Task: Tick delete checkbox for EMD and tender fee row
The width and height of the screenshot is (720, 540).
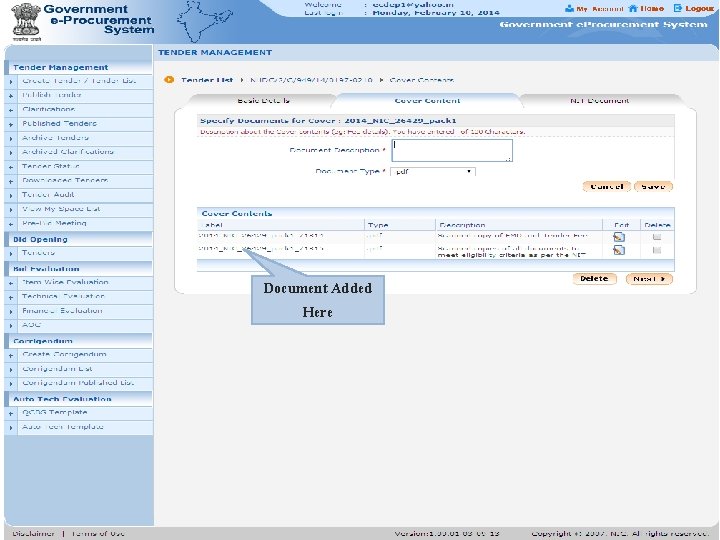Action: (x=657, y=237)
